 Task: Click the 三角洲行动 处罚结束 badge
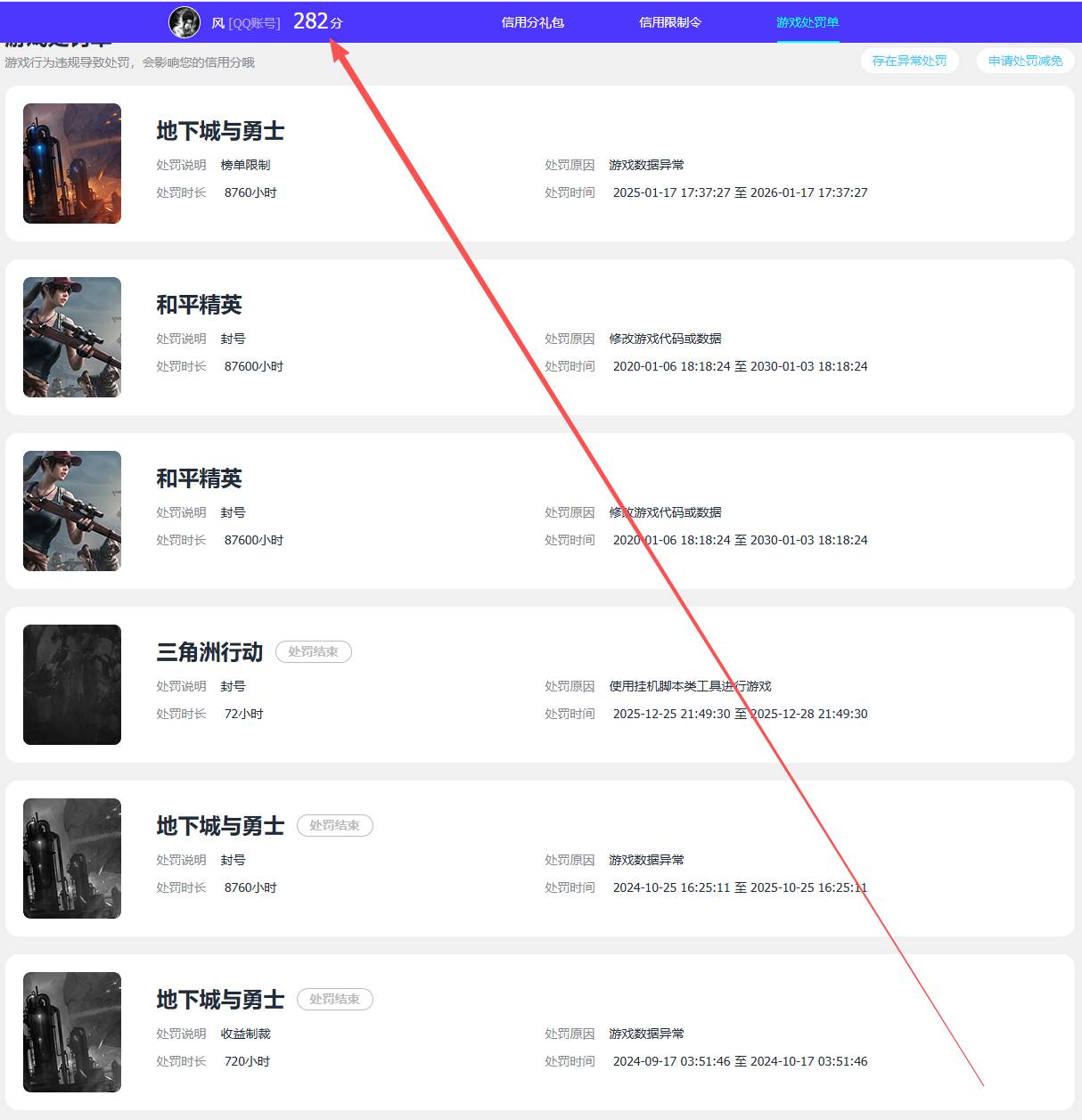314,652
